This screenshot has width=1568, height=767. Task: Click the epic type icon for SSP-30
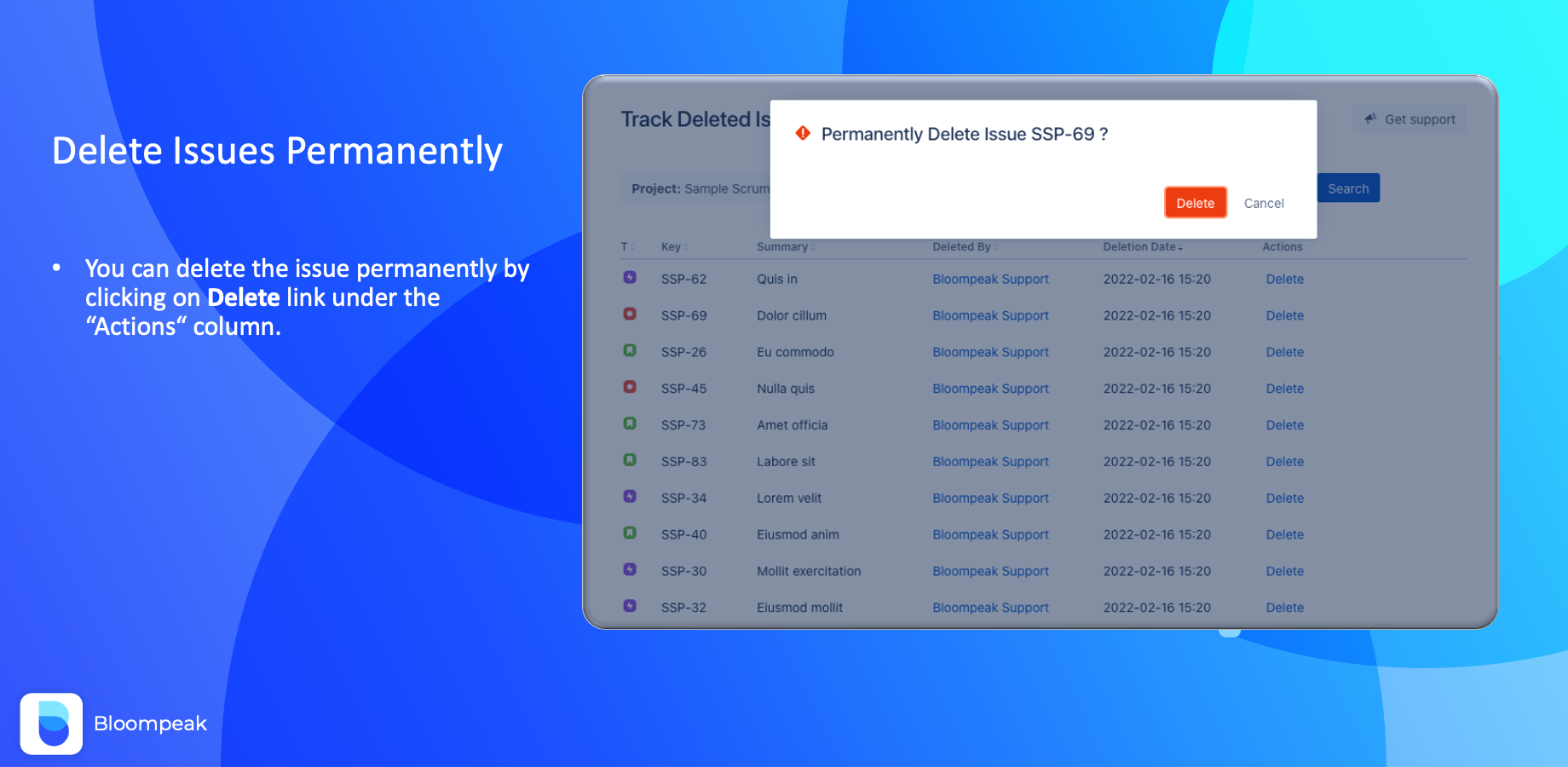point(630,569)
